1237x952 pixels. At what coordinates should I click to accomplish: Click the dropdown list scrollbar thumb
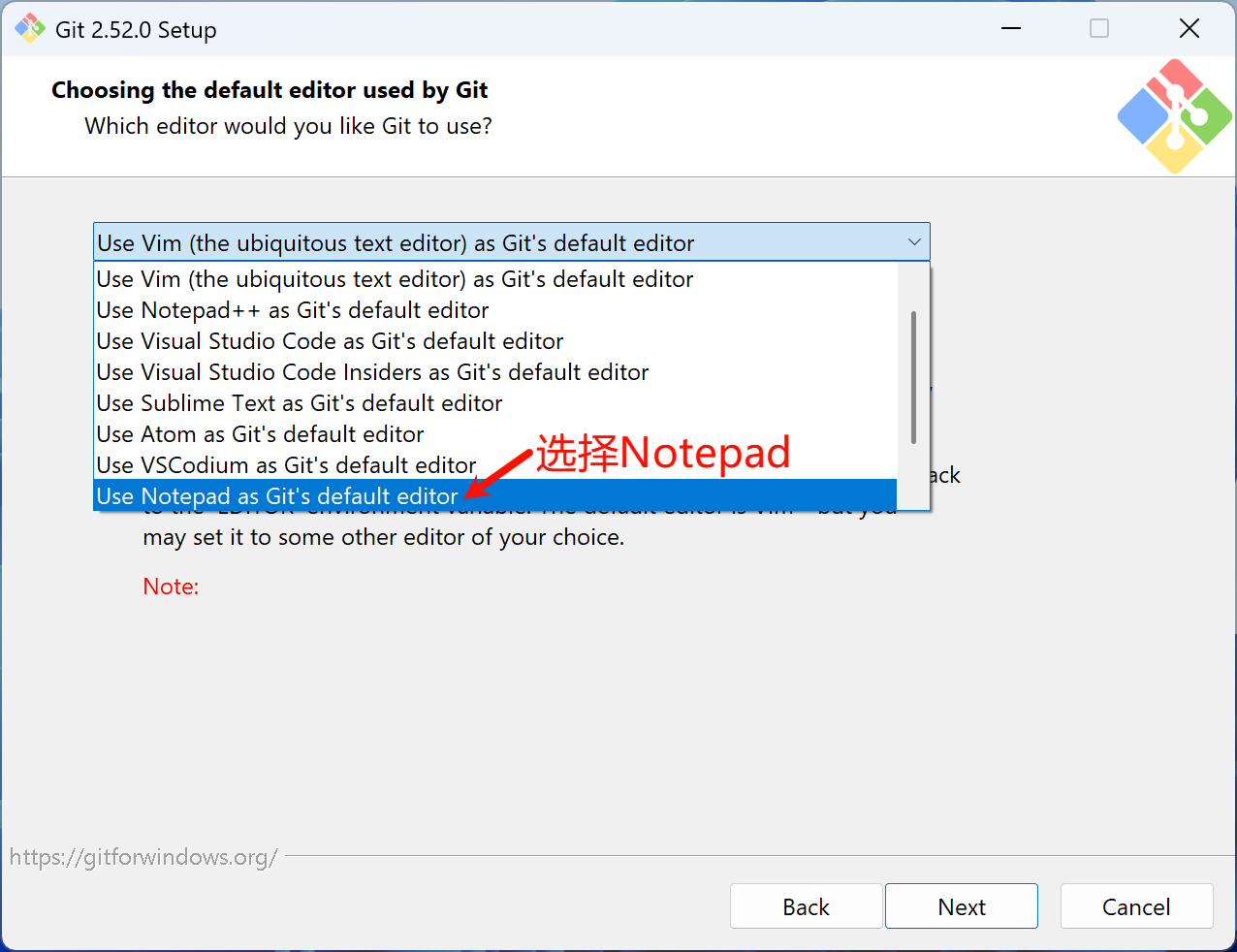point(913,378)
